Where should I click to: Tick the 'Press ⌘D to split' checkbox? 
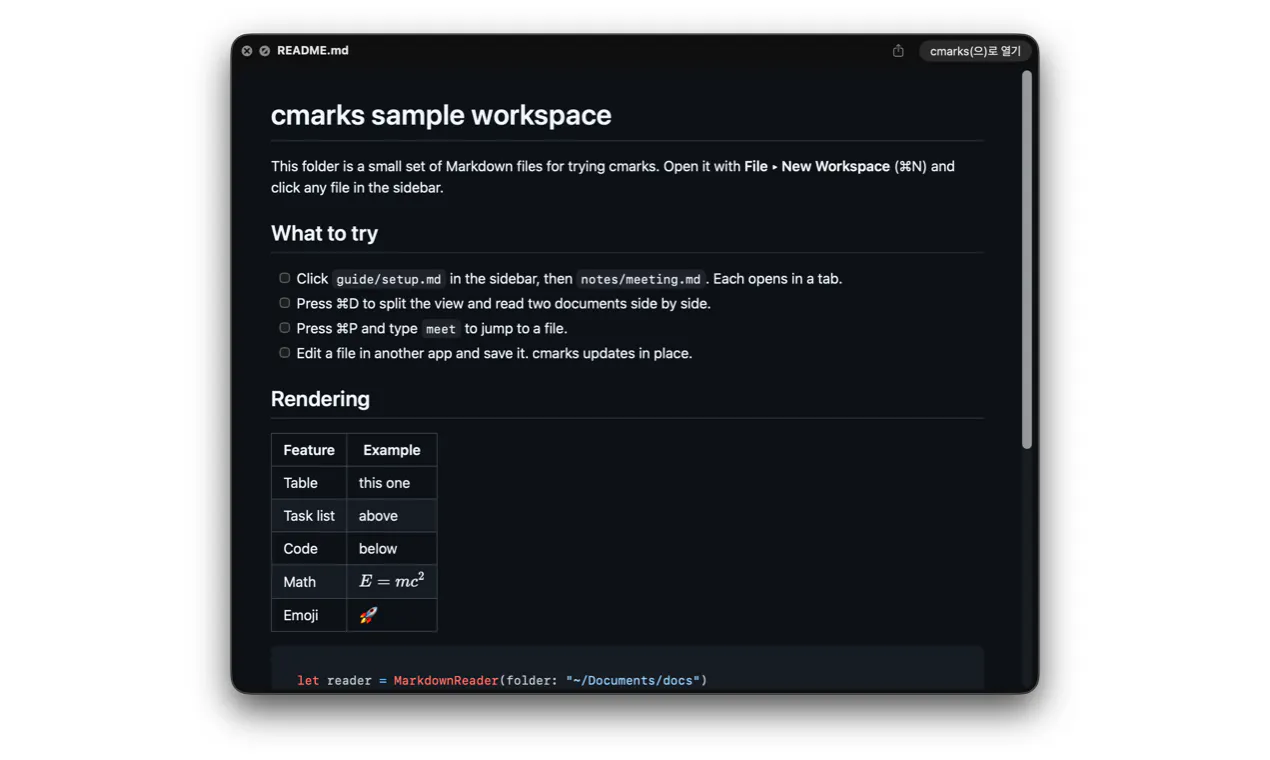pyautogui.click(x=285, y=303)
